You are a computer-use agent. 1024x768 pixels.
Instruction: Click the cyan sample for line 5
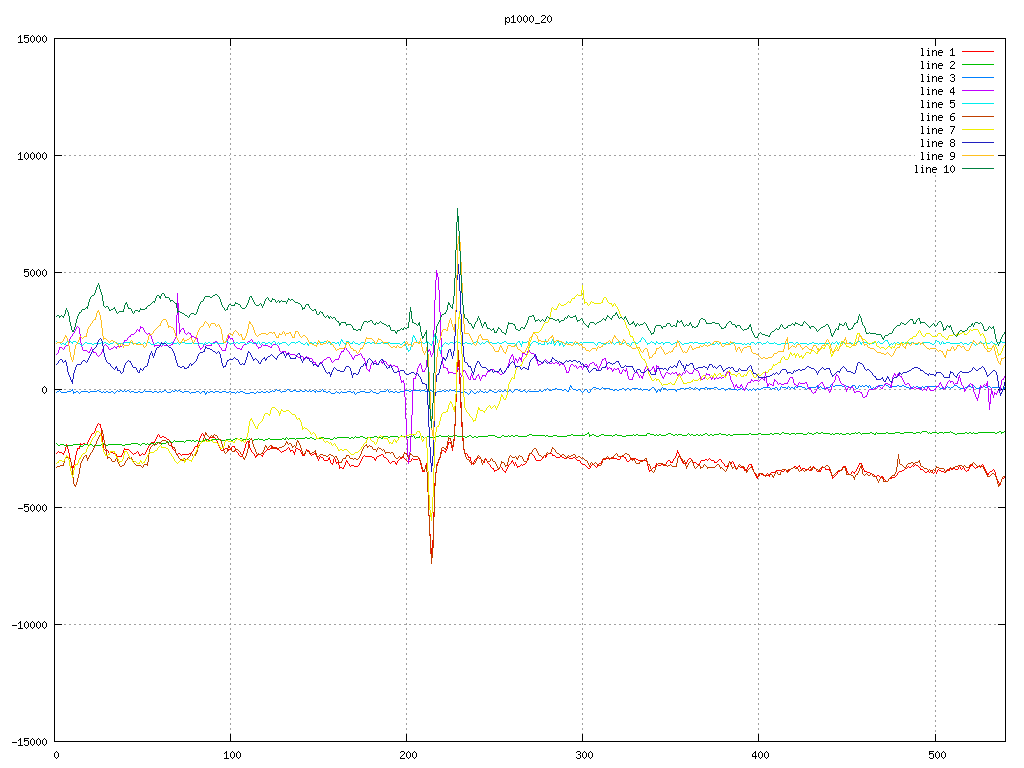point(978,104)
